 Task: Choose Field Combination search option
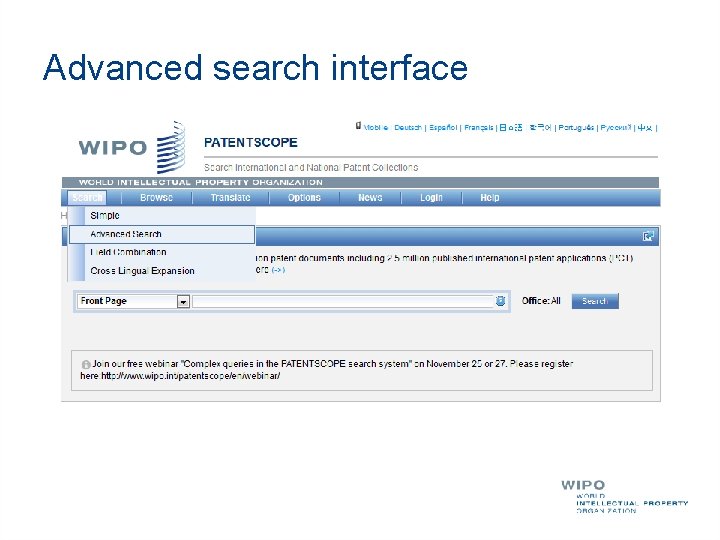[162, 252]
